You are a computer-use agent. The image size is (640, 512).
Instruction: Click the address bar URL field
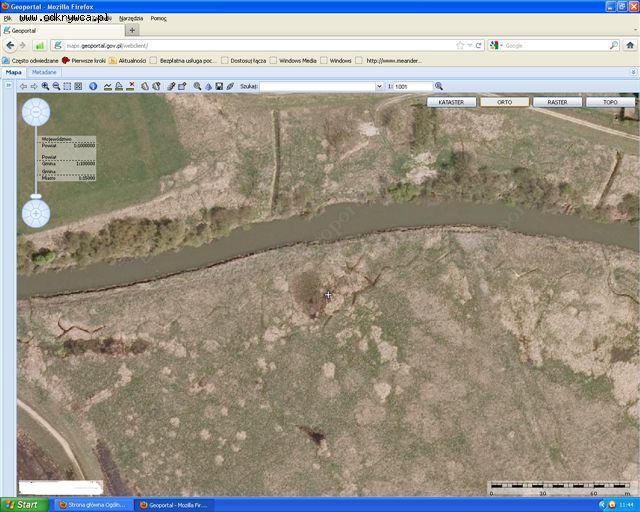tap(259, 46)
